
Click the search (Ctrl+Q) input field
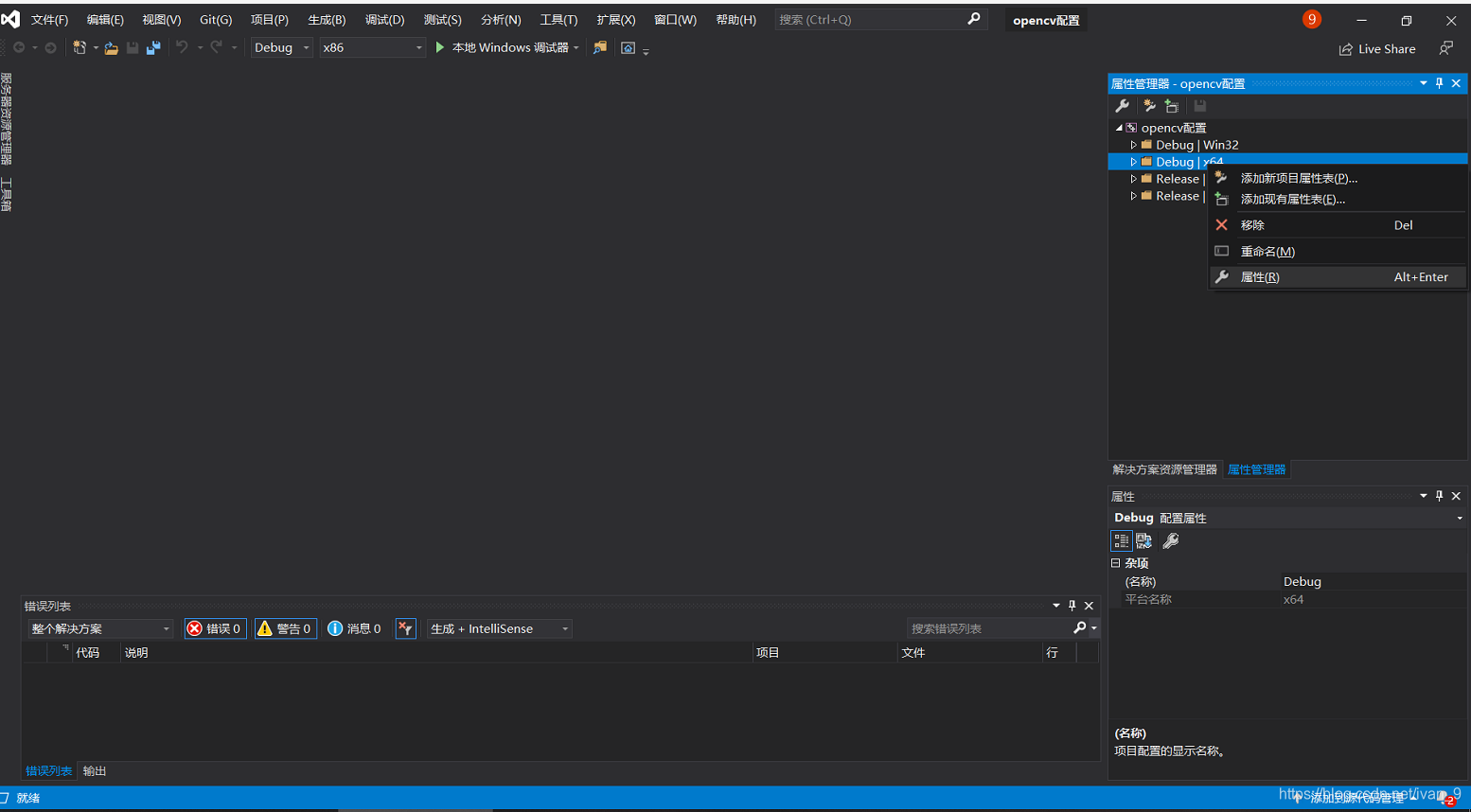coord(881,20)
